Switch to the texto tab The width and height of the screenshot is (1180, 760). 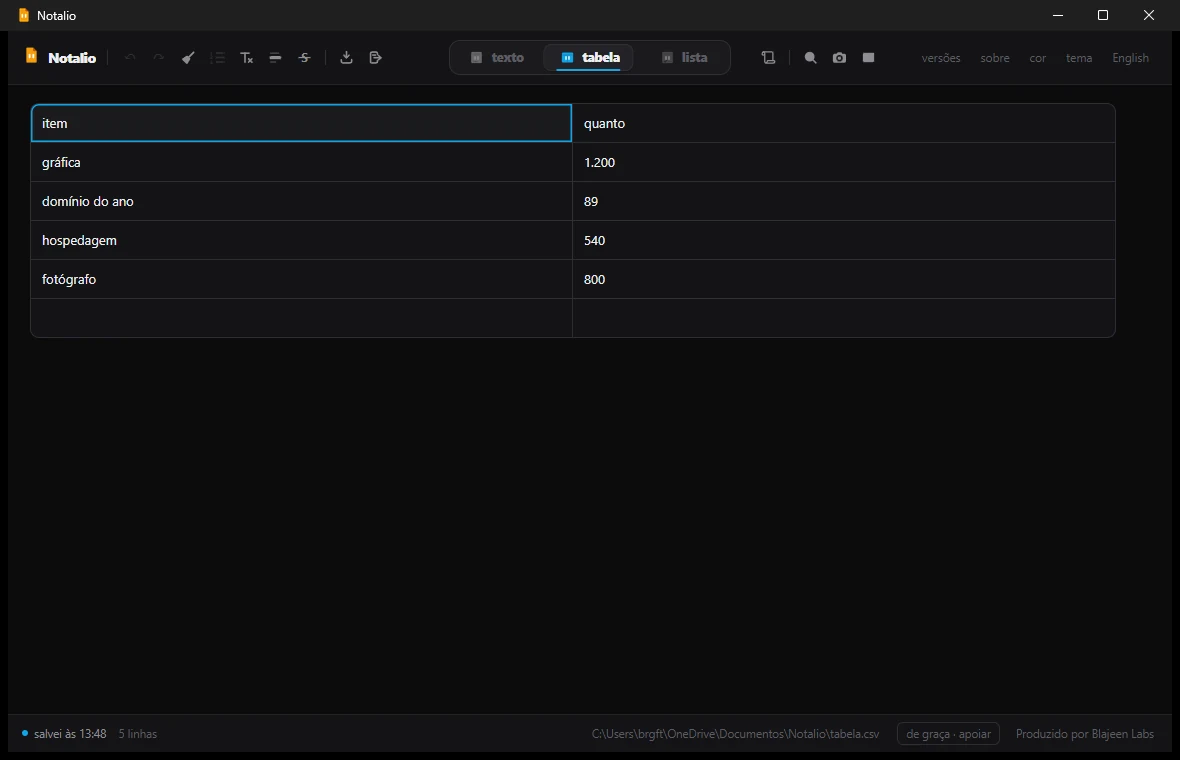click(497, 58)
